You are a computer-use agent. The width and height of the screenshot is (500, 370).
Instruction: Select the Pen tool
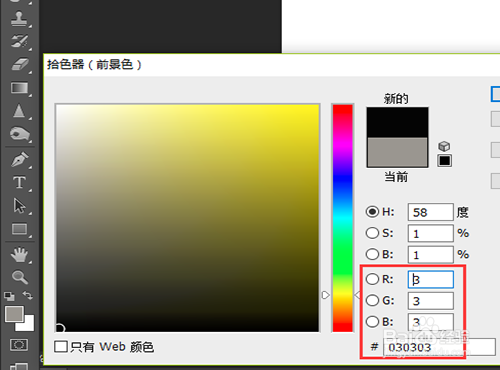20,159
